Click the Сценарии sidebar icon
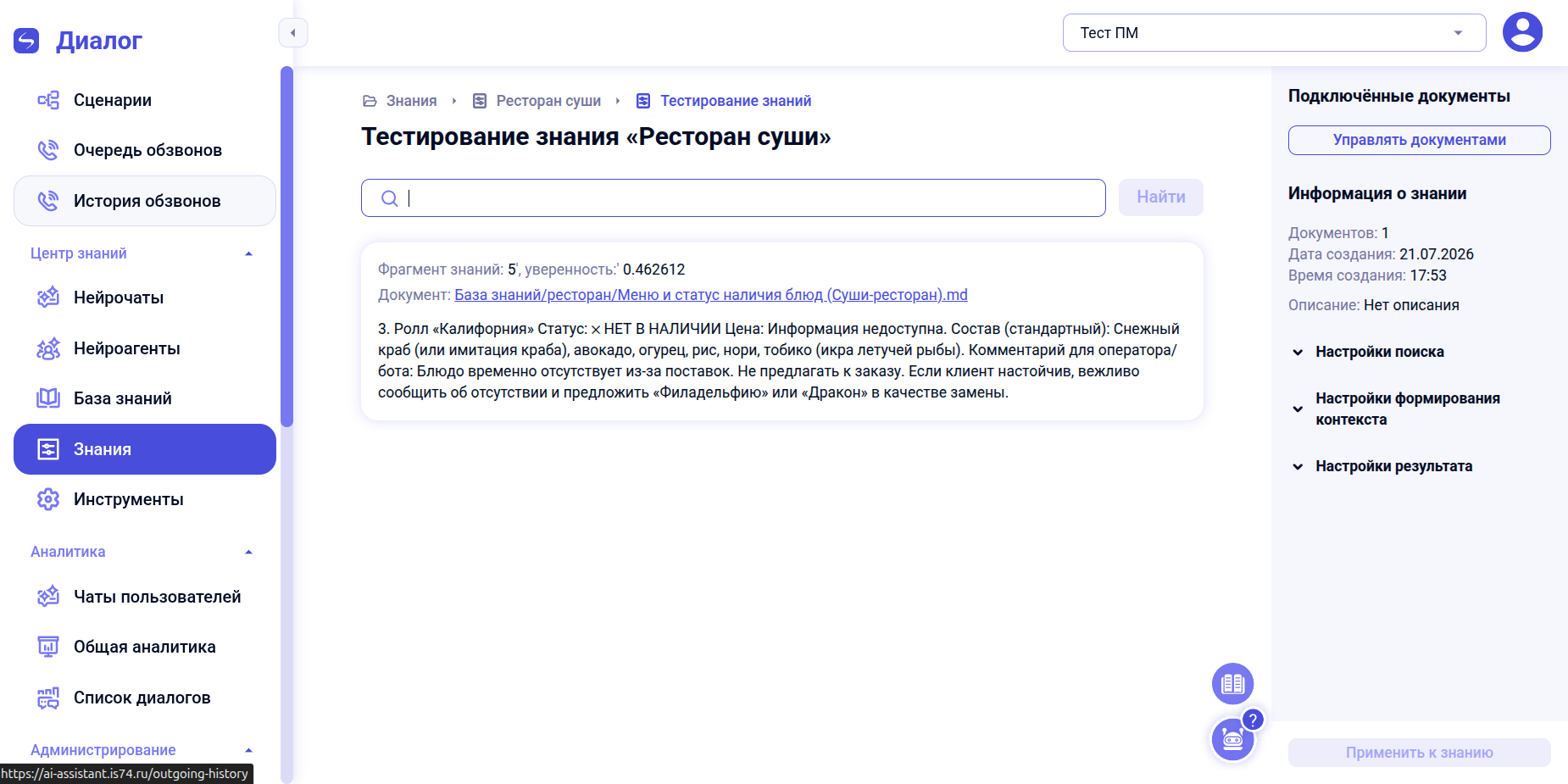Screen dimensions: 1568x784 click(48, 100)
